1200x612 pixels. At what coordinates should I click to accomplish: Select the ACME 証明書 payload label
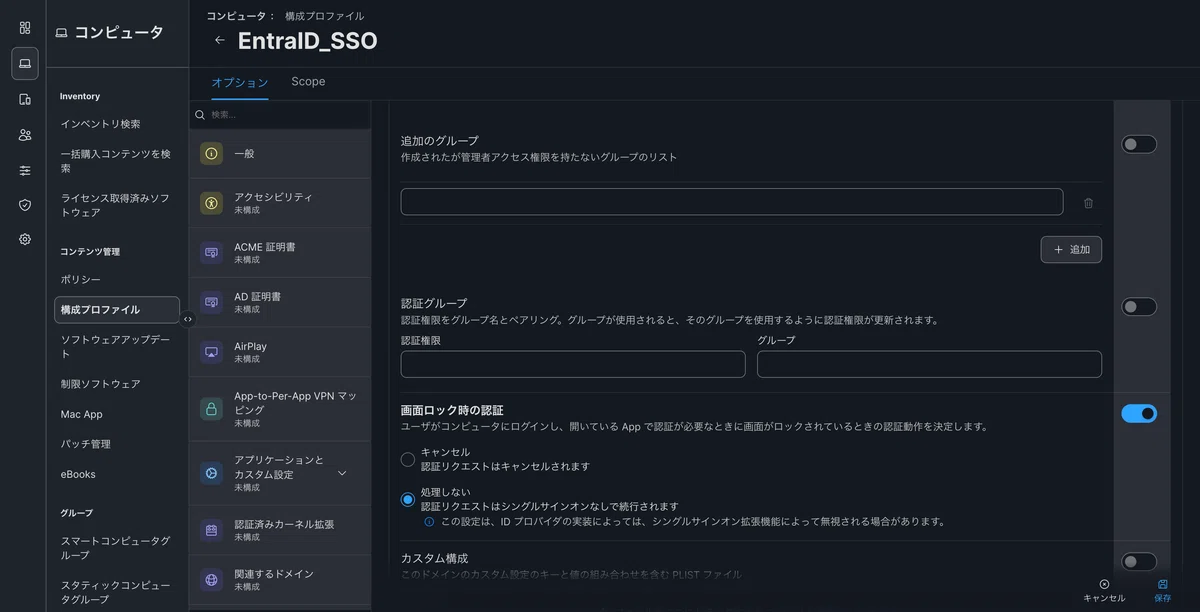[265, 247]
